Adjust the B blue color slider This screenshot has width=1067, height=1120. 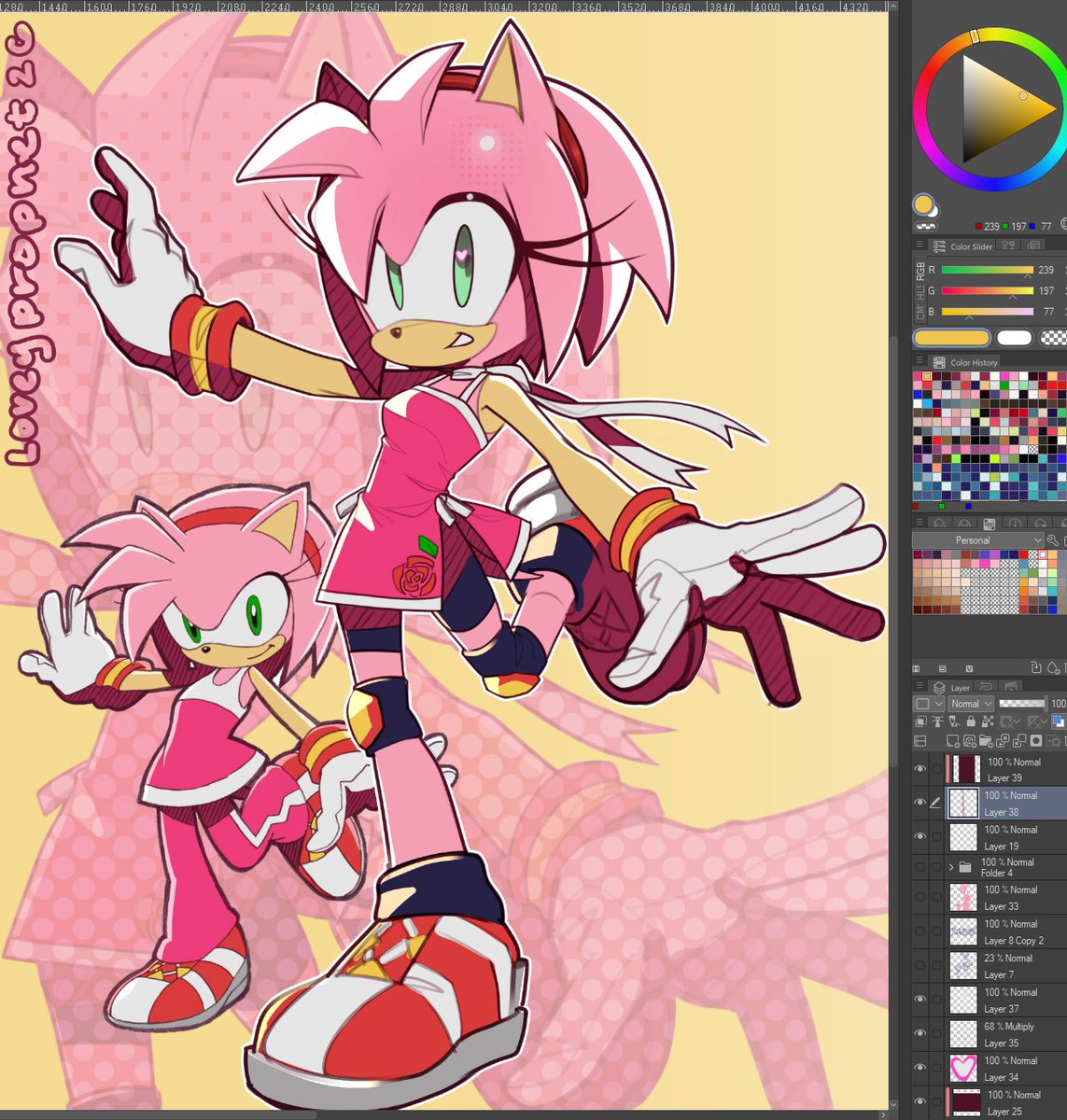pos(988,312)
